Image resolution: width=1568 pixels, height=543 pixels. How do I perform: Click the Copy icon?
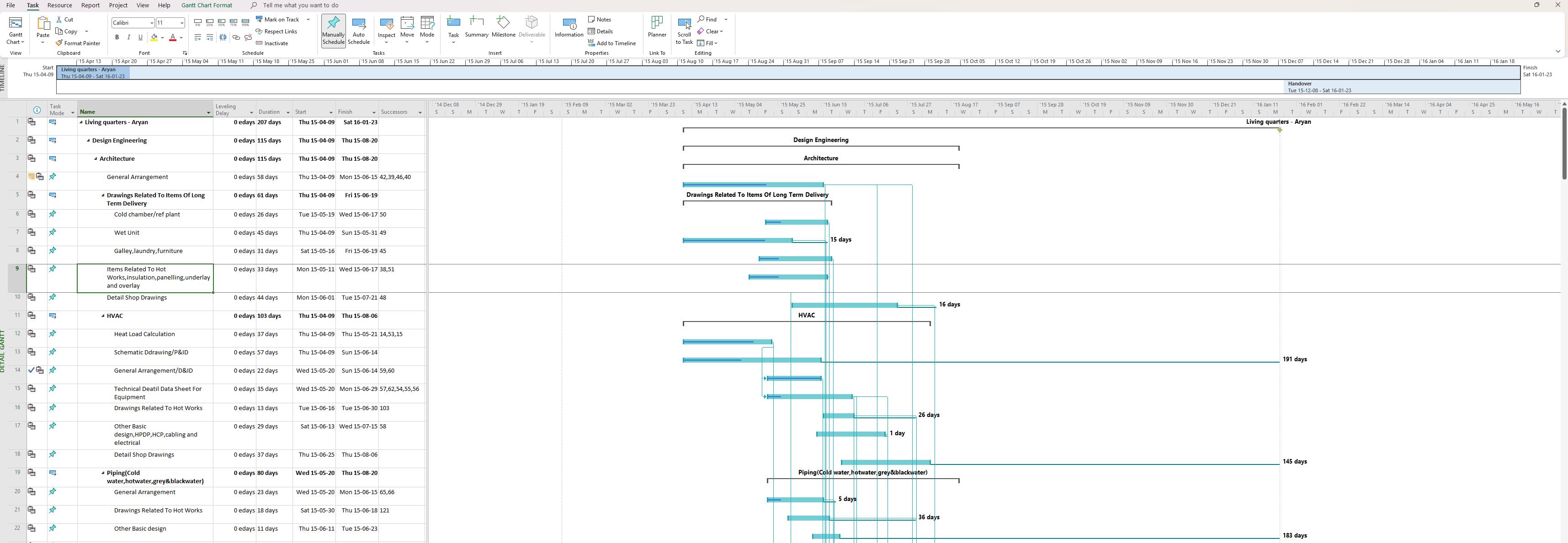(x=59, y=32)
